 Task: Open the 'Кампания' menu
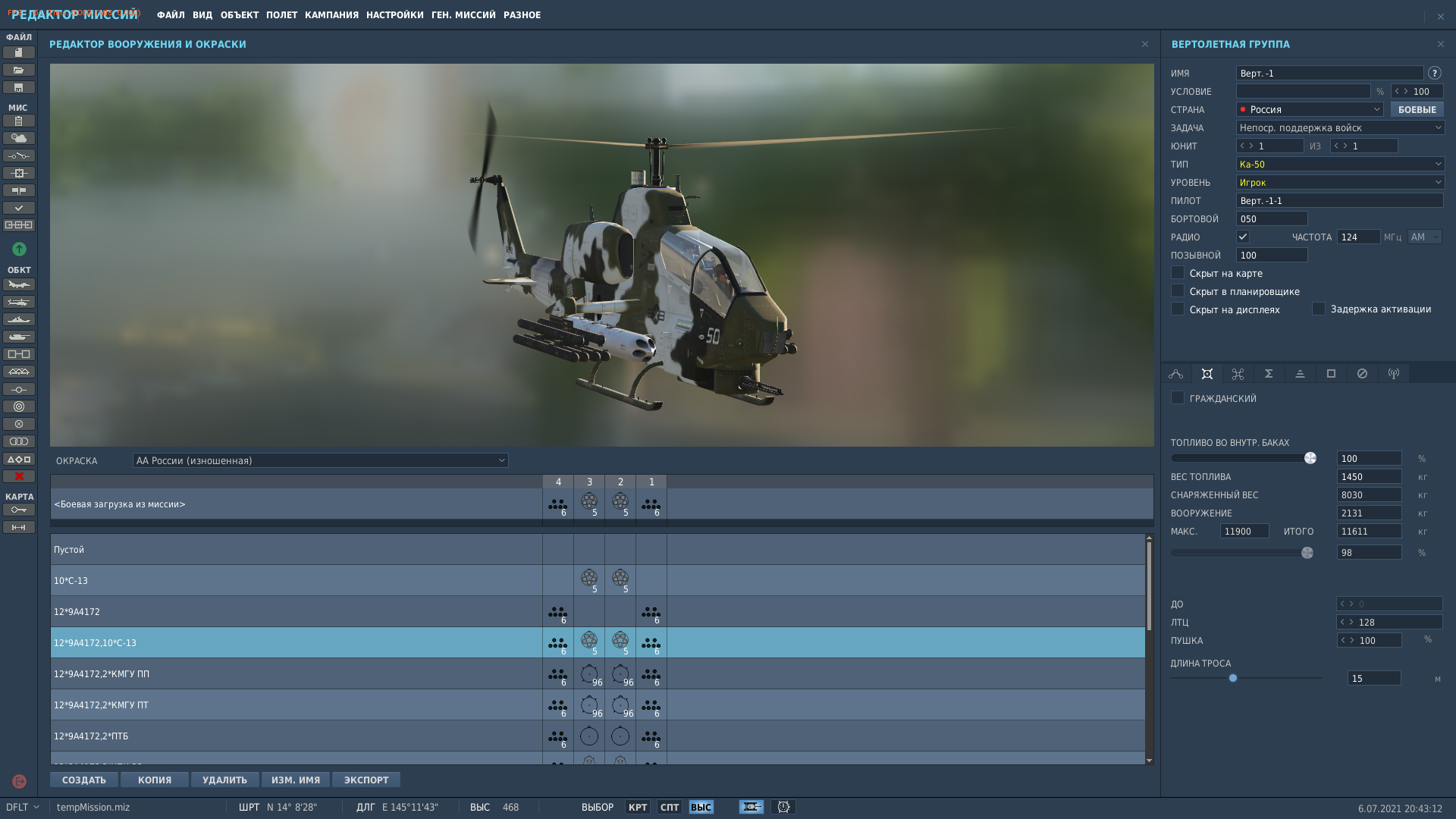click(x=331, y=15)
